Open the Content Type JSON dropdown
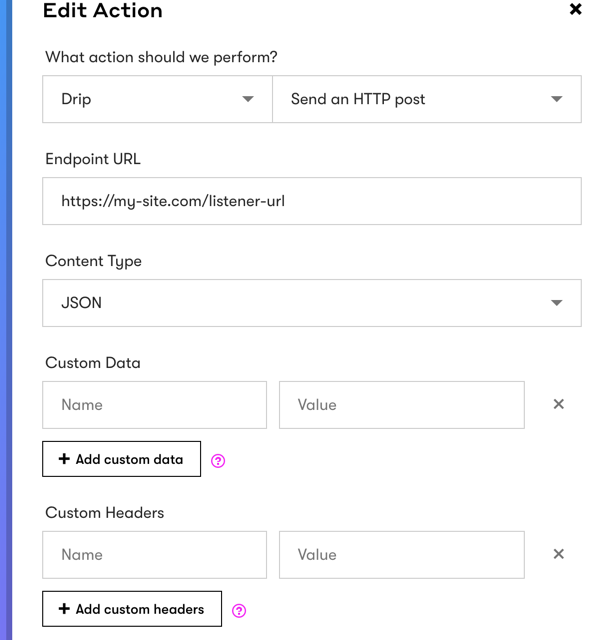This screenshot has height=640, width=591. point(312,303)
